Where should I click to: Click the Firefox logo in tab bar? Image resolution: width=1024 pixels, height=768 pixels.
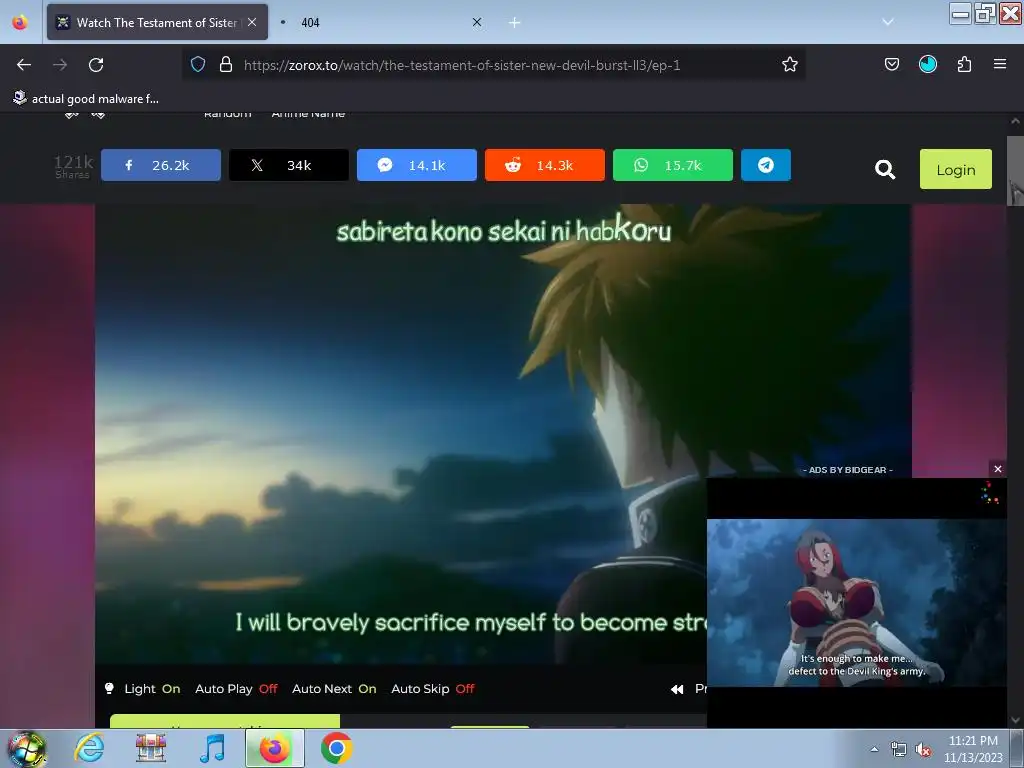click(x=20, y=22)
